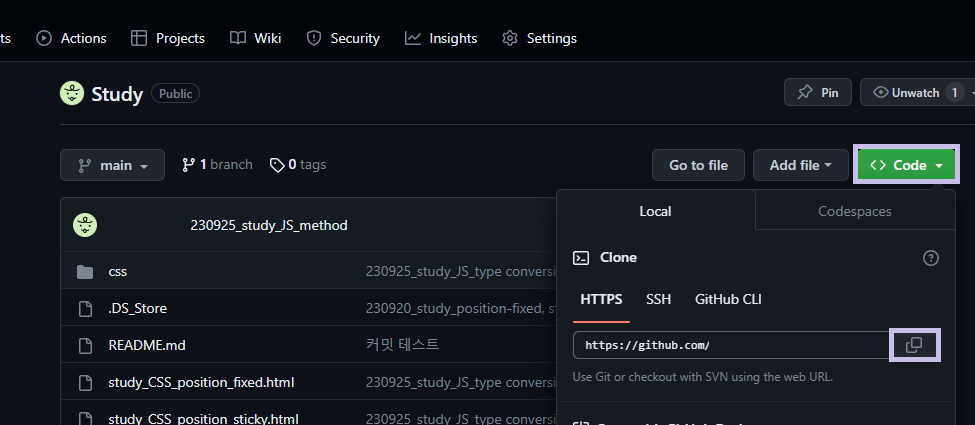
Task: Click the Actions play icon
Action: point(44,39)
